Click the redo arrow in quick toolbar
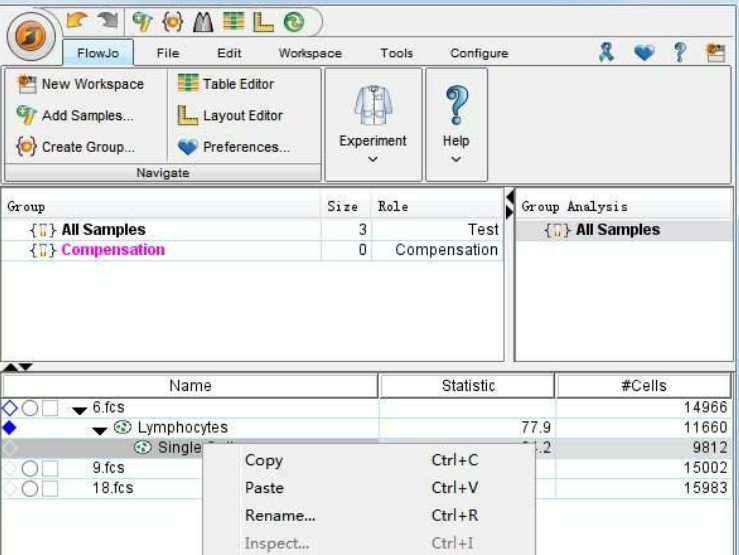Screen dimensions: 739x555 (x=108, y=21)
